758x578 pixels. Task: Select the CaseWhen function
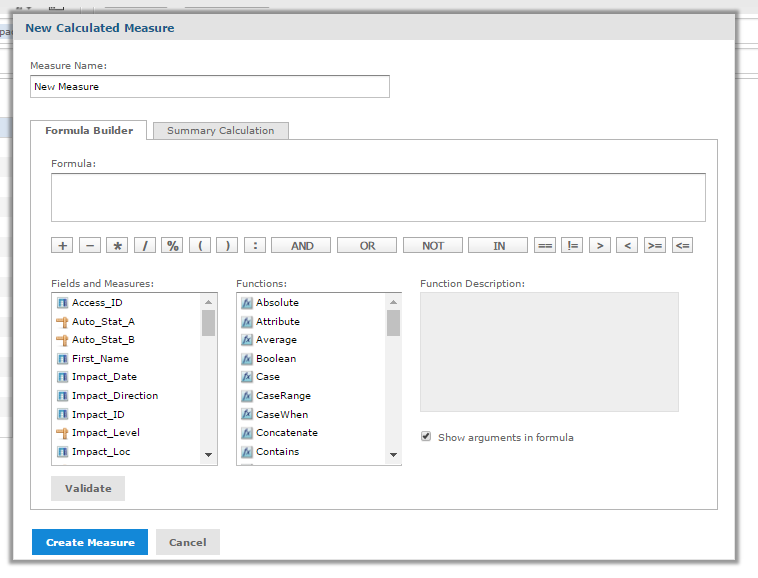coord(281,414)
